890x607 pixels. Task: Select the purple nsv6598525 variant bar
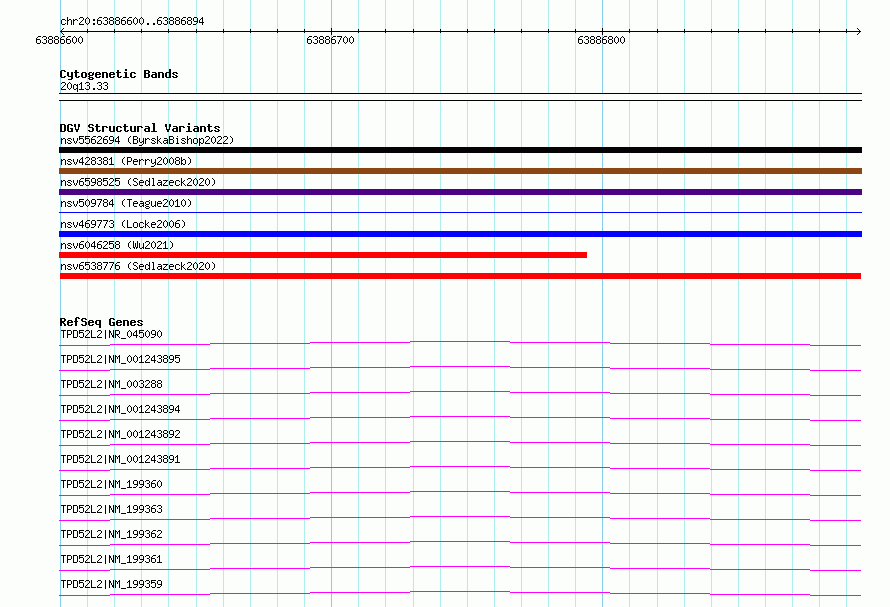tap(460, 192)
